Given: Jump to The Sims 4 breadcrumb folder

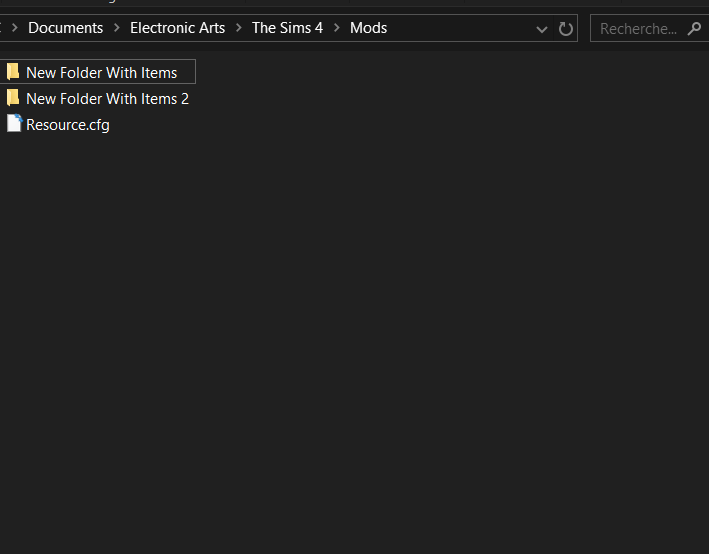Looking at the screenshot, I should point(287,28).
